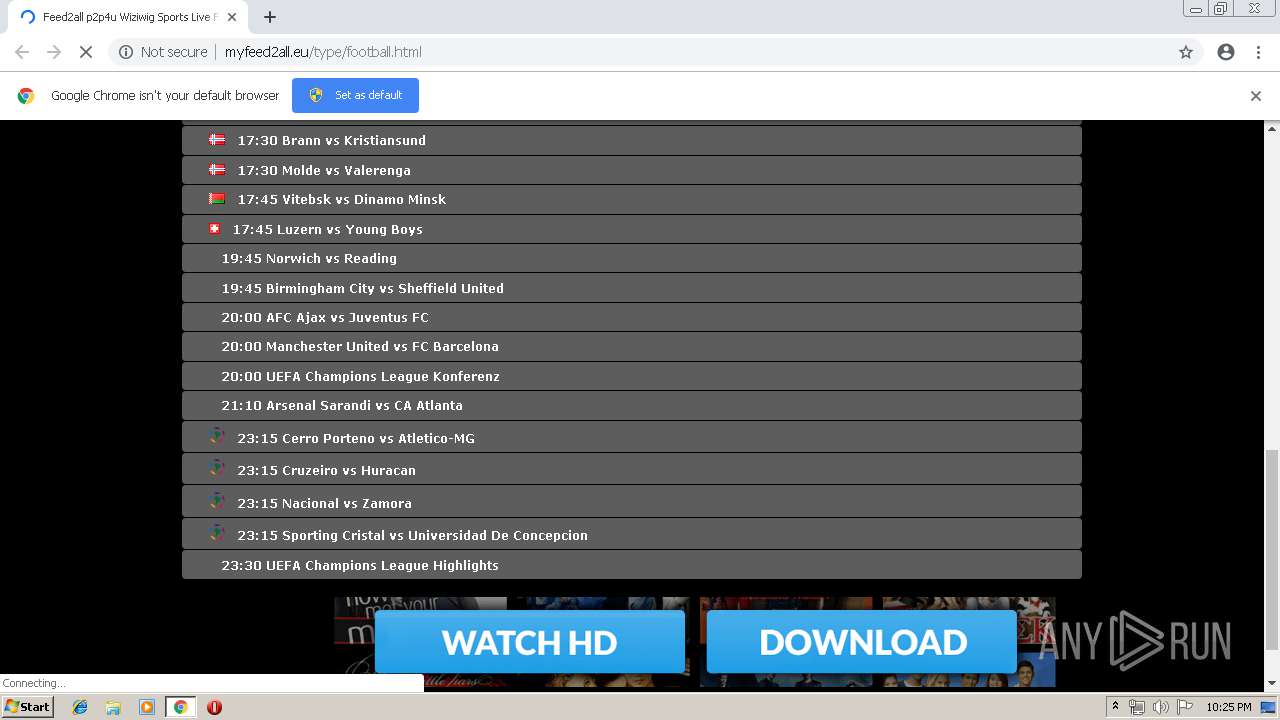Show hidden system tray icons
1280x720 pixels.
(1115, 707)
